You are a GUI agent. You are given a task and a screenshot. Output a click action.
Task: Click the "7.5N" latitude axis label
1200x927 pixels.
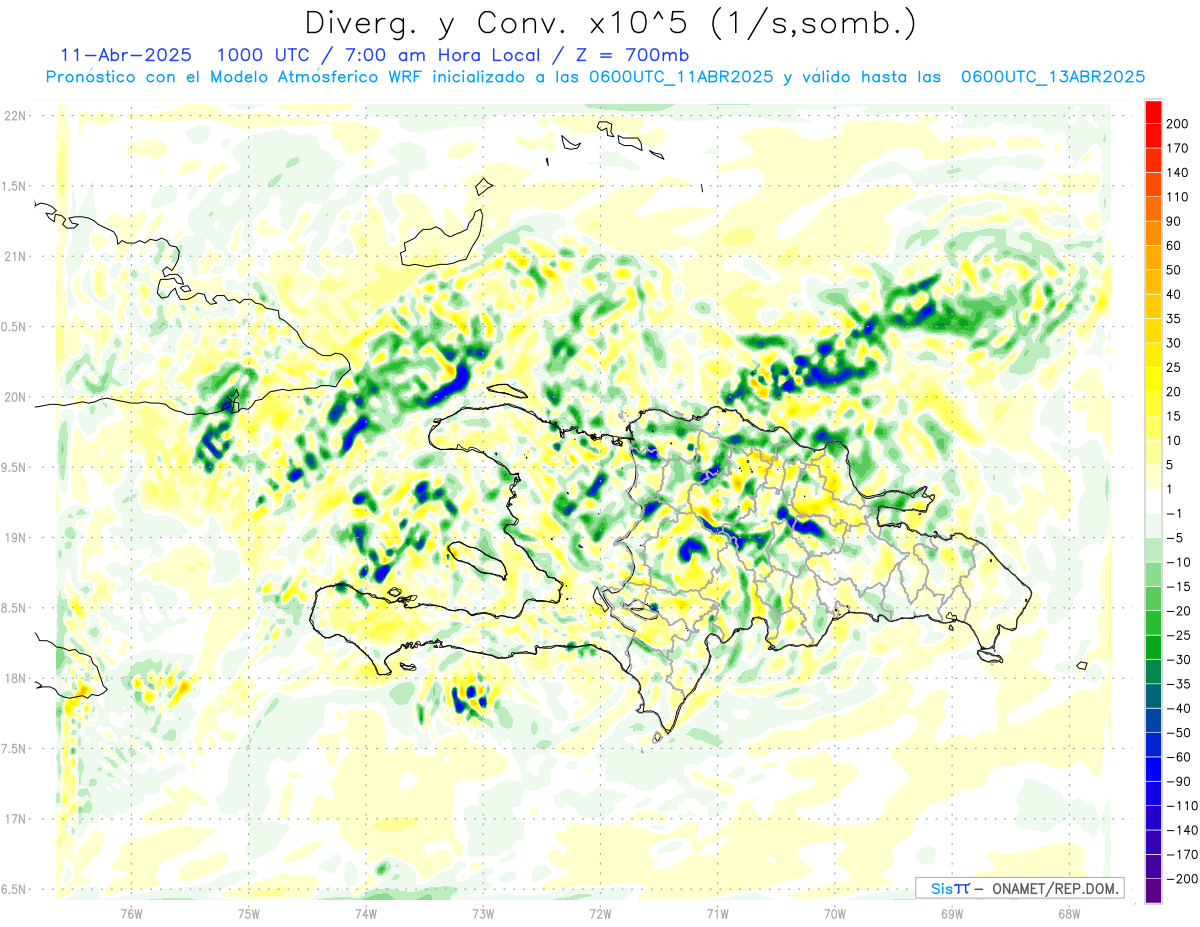pos(15,749)
